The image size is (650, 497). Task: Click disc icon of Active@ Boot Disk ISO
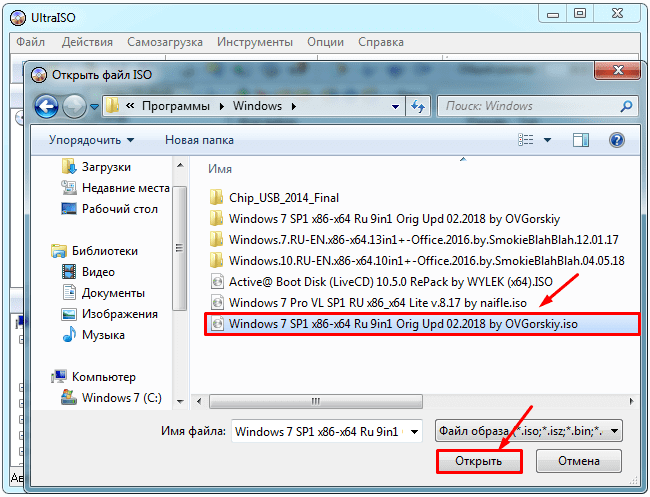217,282
